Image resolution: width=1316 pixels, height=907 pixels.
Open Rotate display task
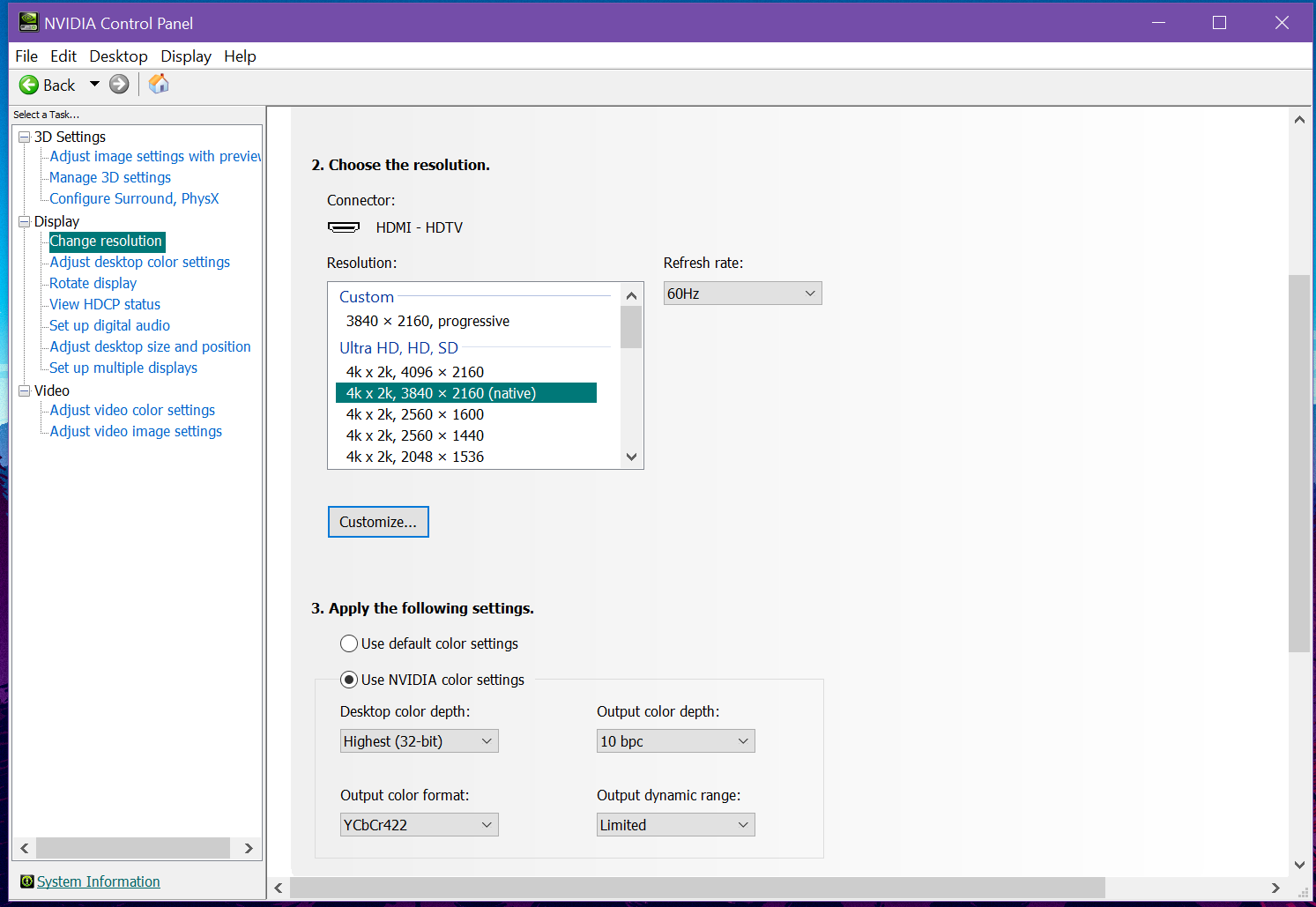(x=93, y=283)
